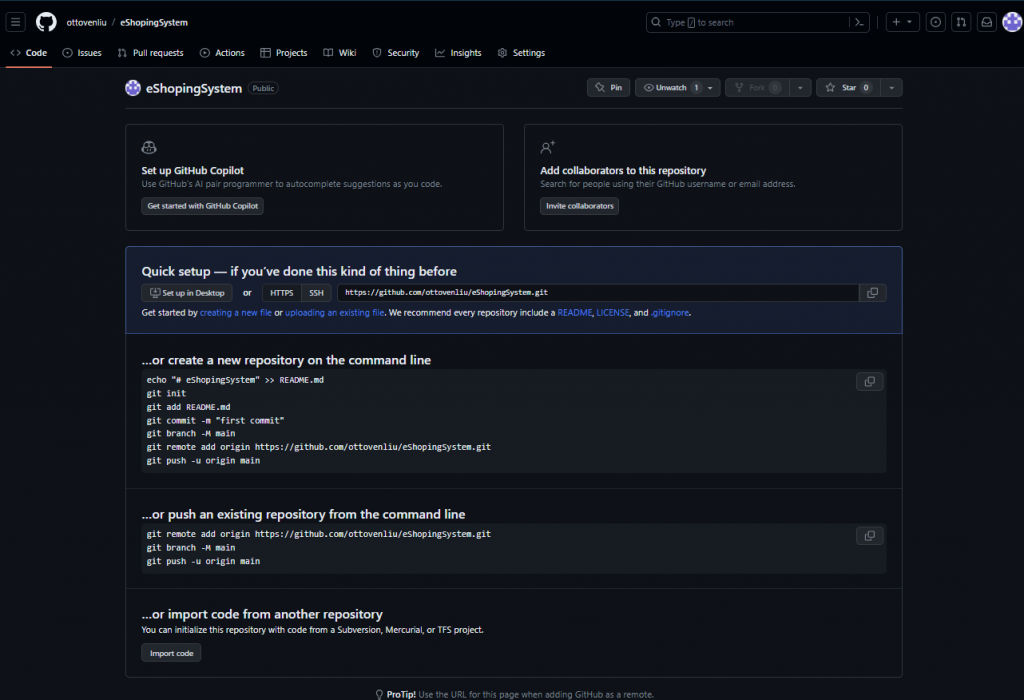Open the notifications inbox icon
This screenshot has height=700, width=1024.
point(986,22)
